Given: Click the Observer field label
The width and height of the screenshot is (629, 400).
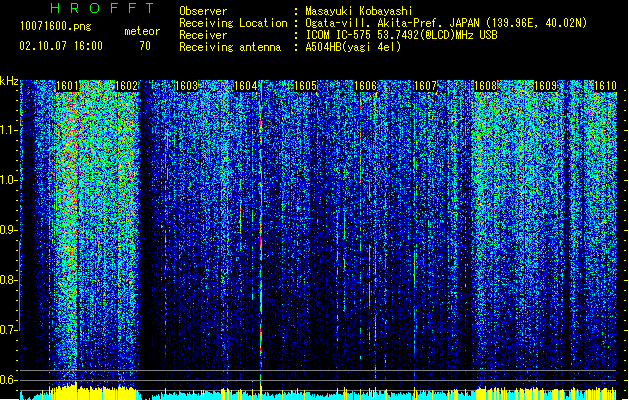Looking at the screenshot, I should pos(203,11).
